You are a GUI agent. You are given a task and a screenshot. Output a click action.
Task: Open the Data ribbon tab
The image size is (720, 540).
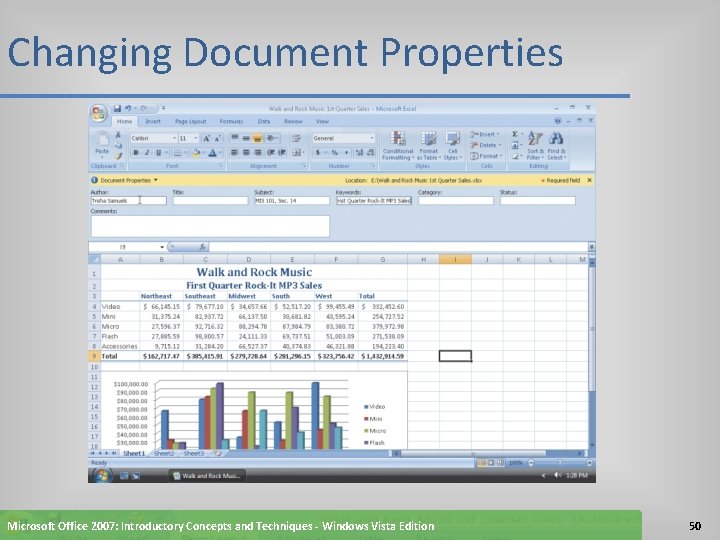(x=264, y=121)
